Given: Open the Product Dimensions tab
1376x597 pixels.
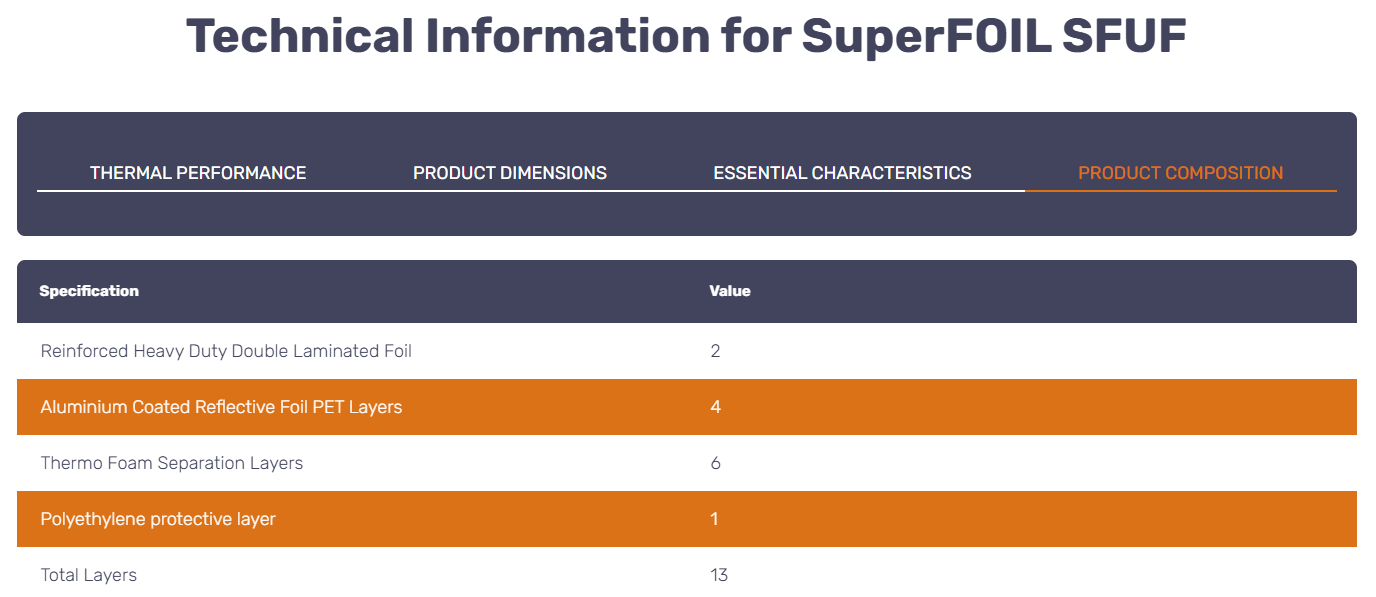Looking at the screenshot, I should [x=510, y=173].
